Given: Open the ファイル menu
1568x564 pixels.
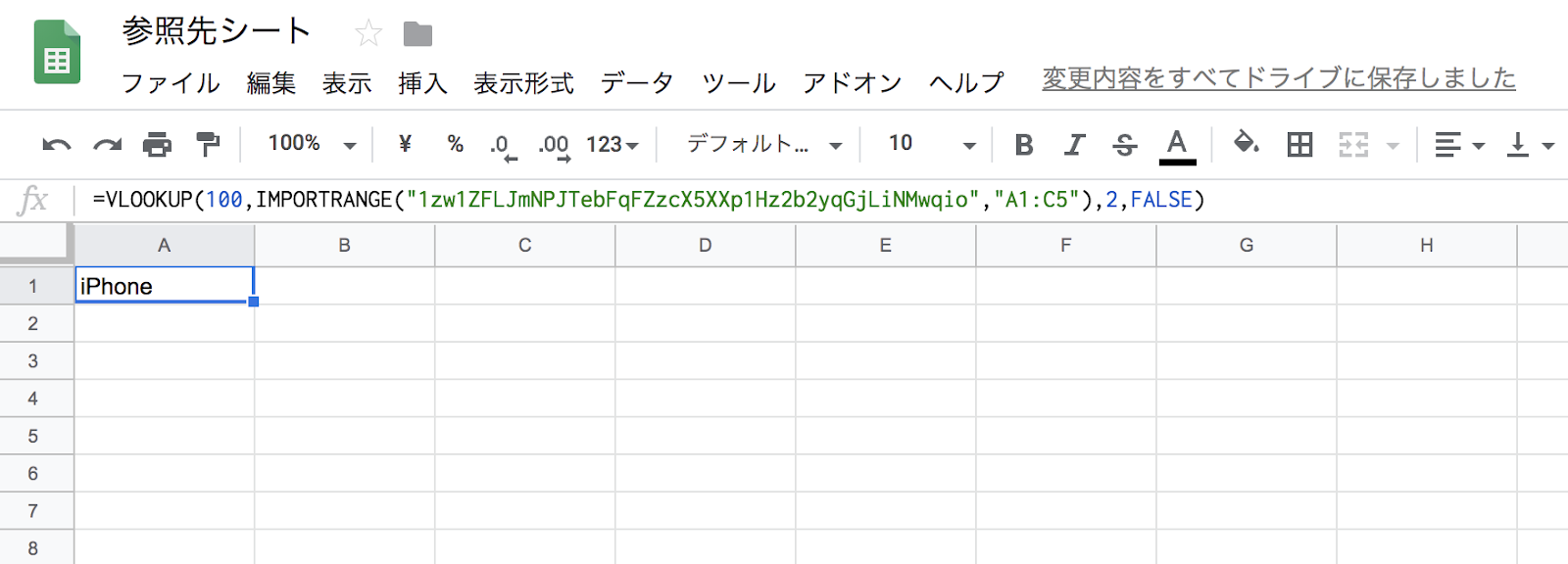Looking at the screenshot, I should pyautogui.click(x=171, y=83).
